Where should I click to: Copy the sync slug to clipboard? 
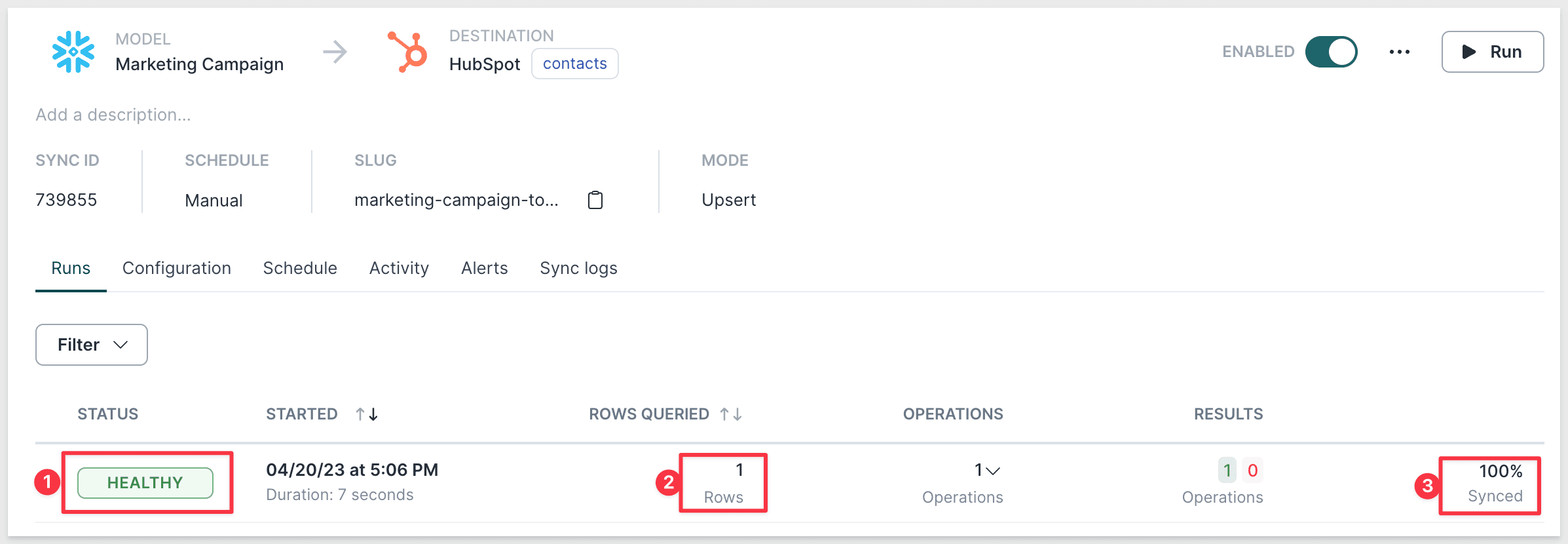click(595, 200)
